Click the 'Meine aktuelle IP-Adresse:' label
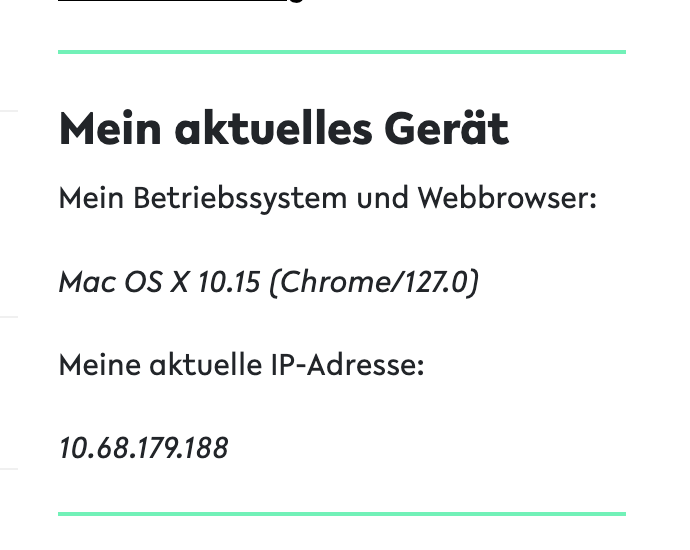 click(x=241, y=365)
